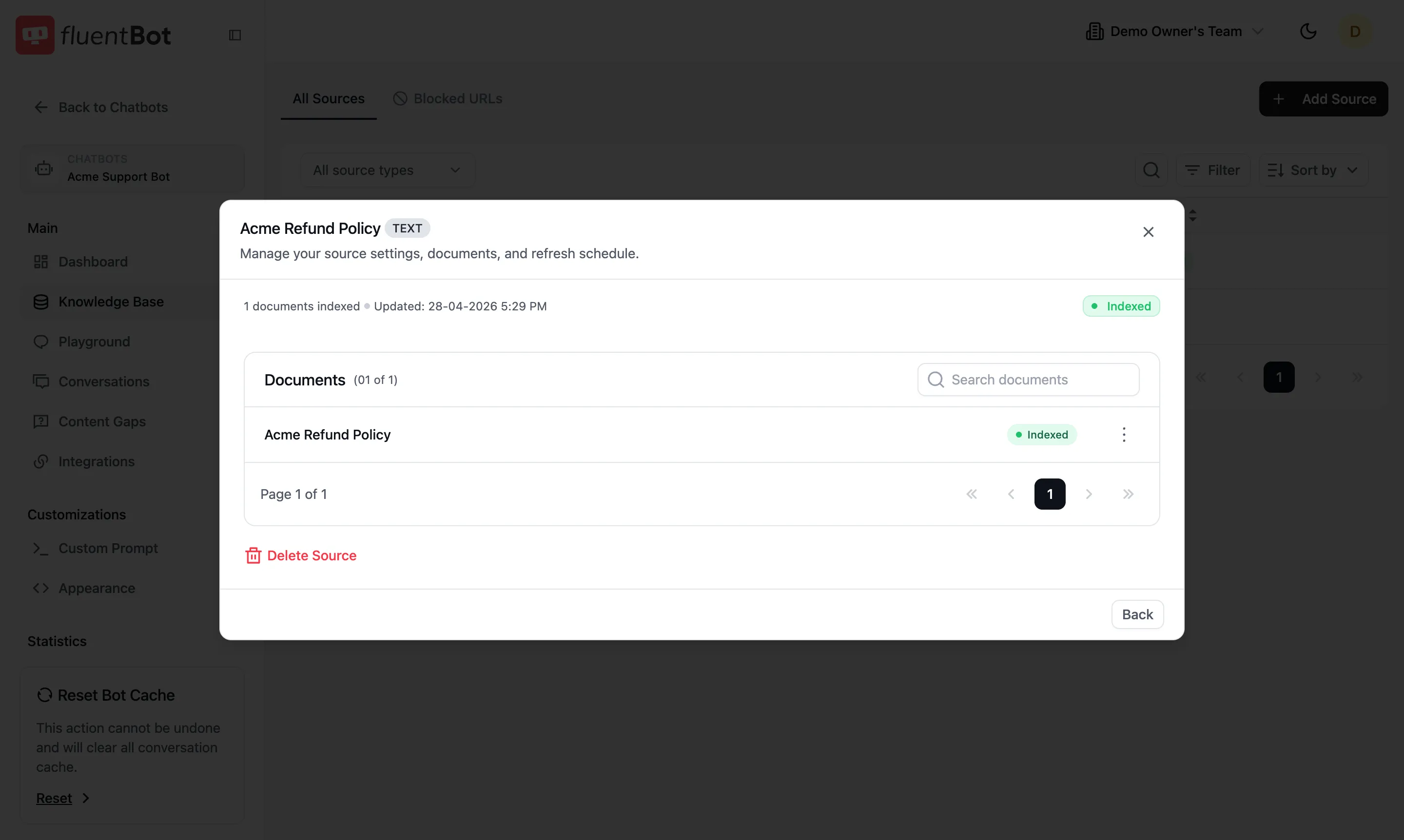
Task: Go to last page in background sources list
Action: coord(1358,378)
